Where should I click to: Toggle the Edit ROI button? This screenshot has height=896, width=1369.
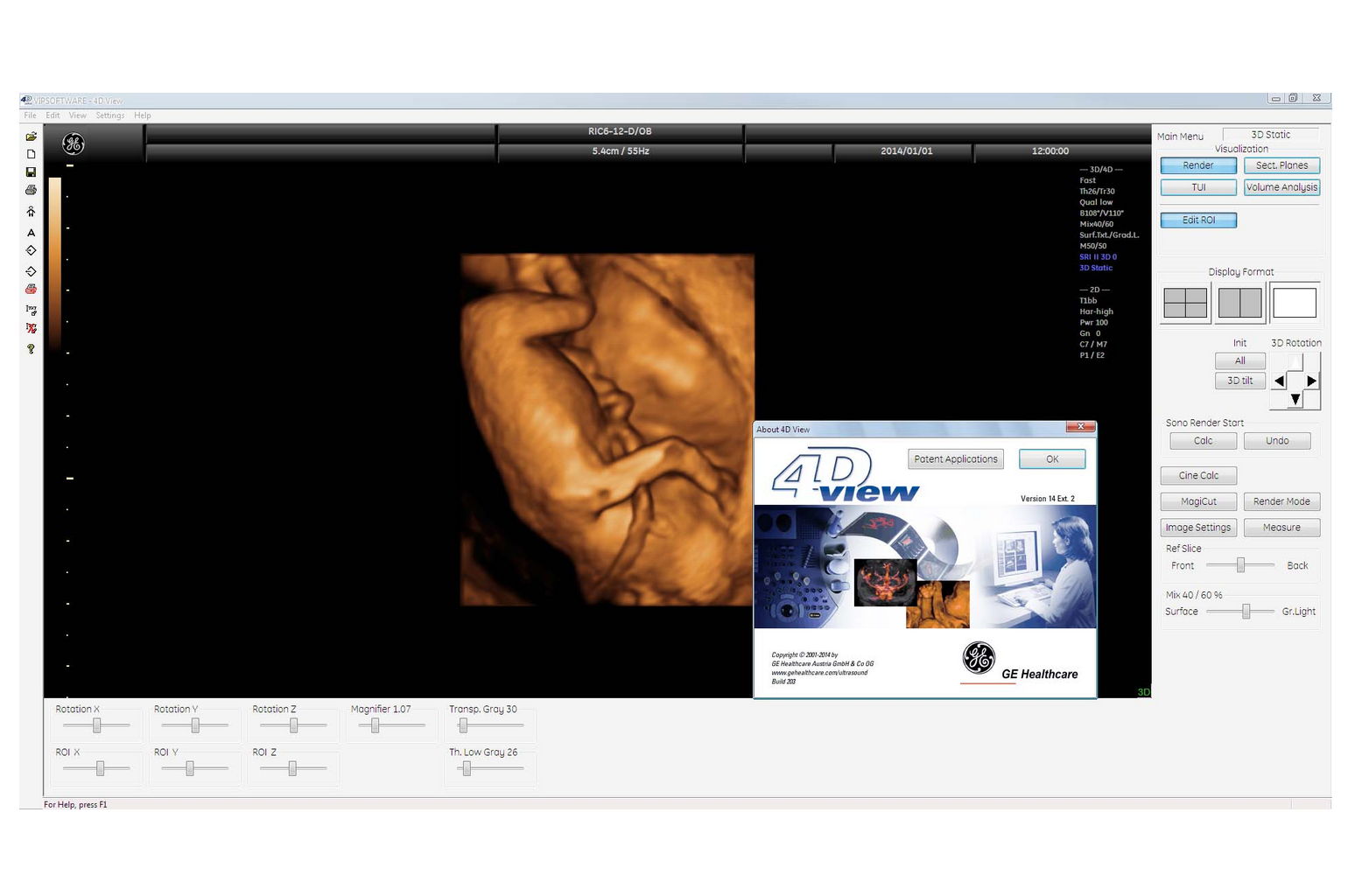pos(1198,220)
